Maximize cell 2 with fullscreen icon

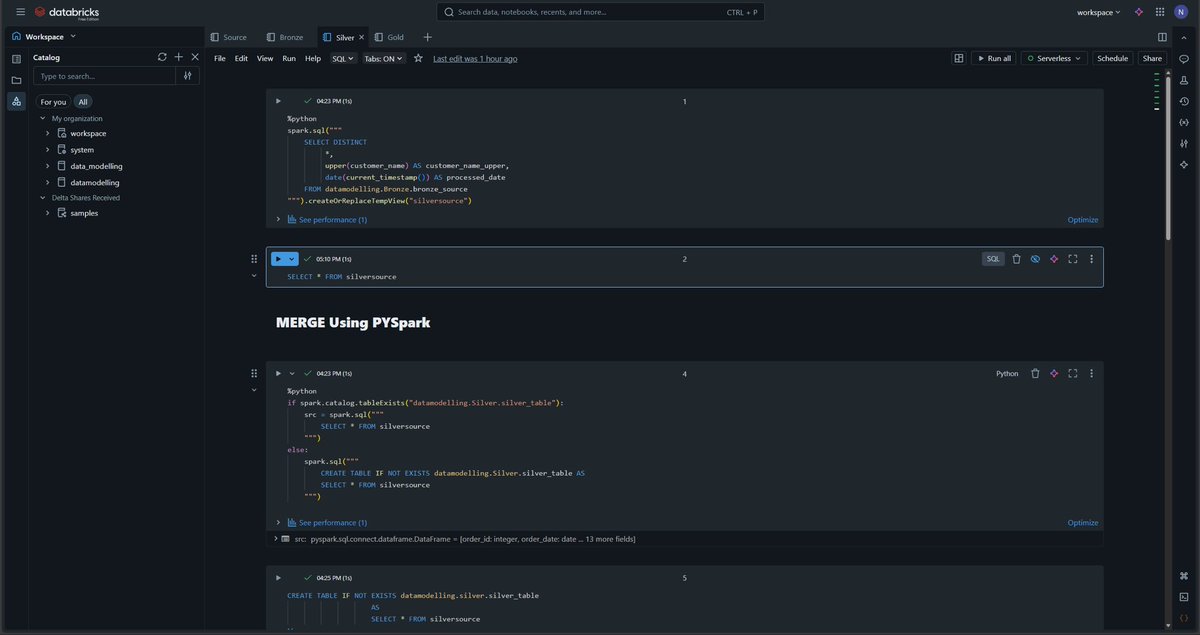1073,259
